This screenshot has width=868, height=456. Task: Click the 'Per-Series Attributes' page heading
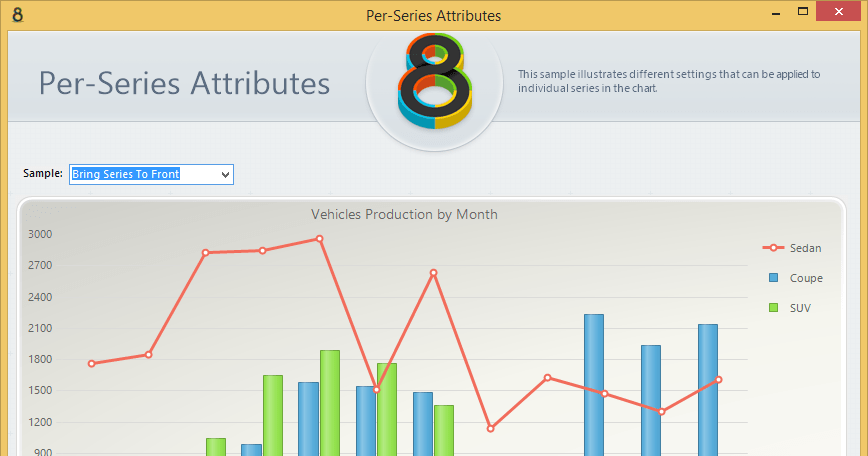(184, 84)
